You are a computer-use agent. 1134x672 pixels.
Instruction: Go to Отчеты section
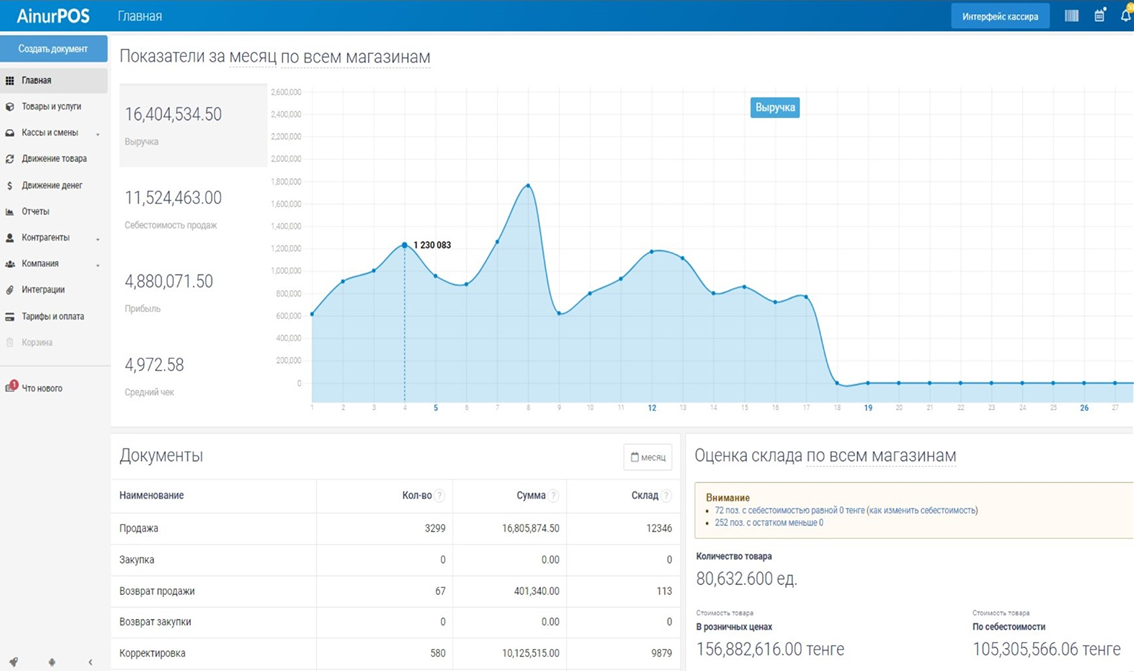pos(35,211)
